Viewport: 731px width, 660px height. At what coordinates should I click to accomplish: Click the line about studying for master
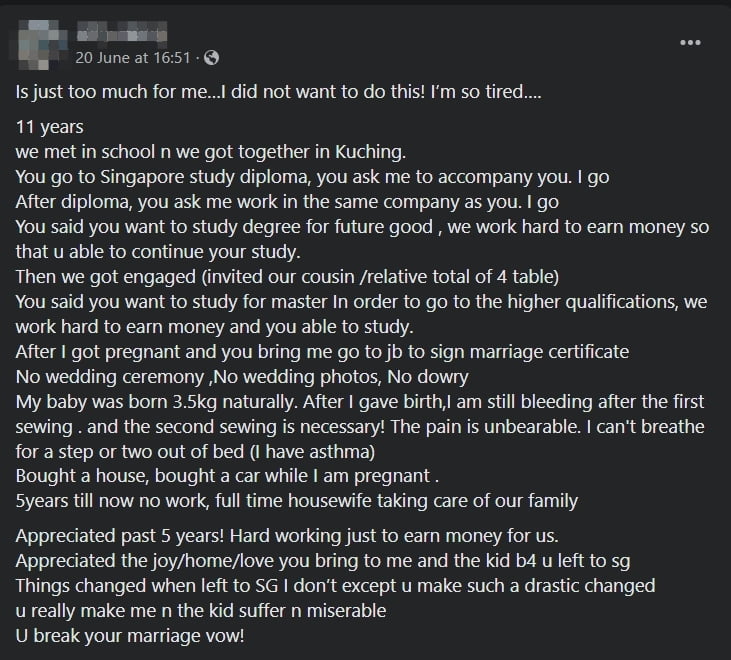(362, 314)
